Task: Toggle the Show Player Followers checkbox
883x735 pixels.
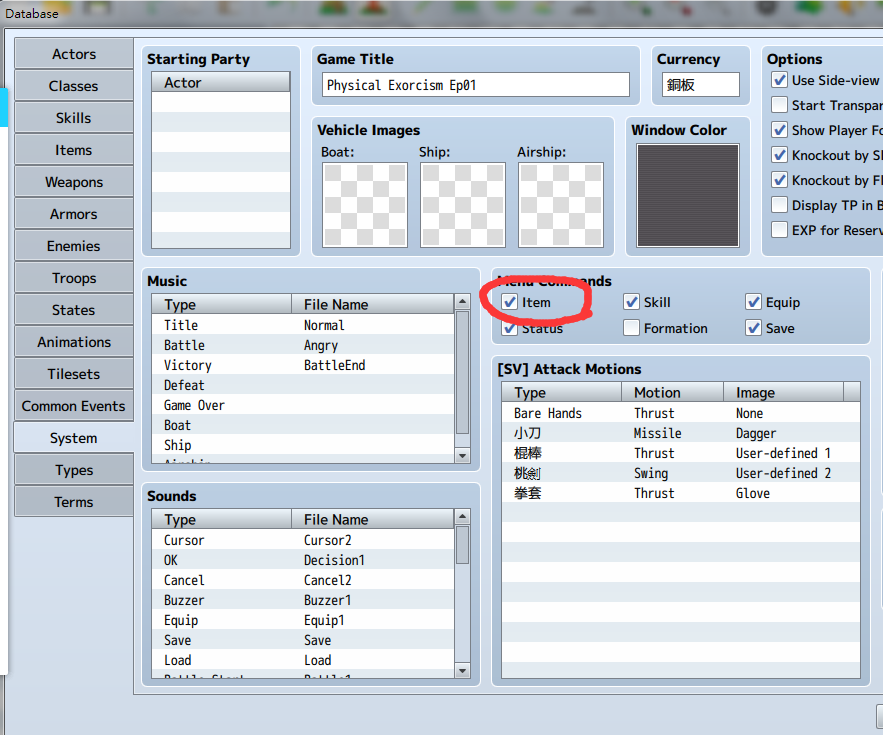Action: tap(779, 130)
